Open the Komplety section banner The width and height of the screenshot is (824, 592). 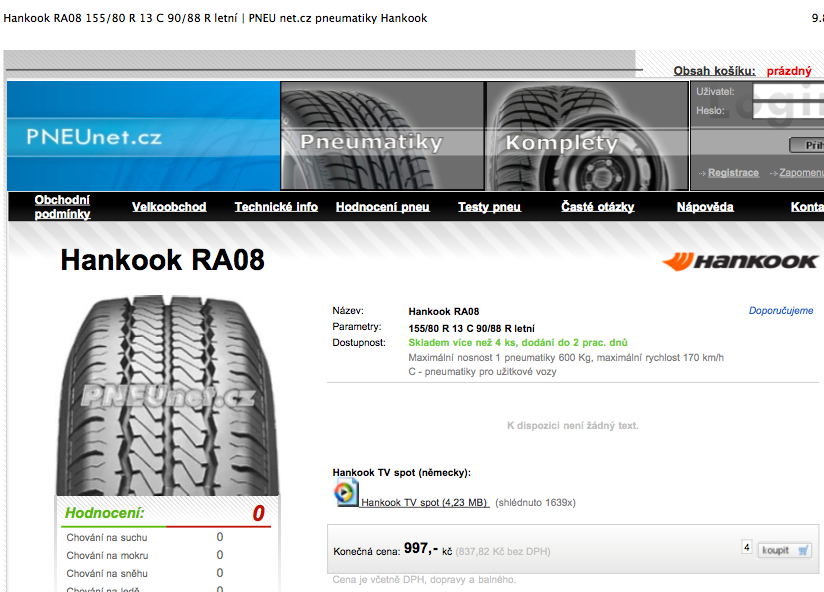587,136
